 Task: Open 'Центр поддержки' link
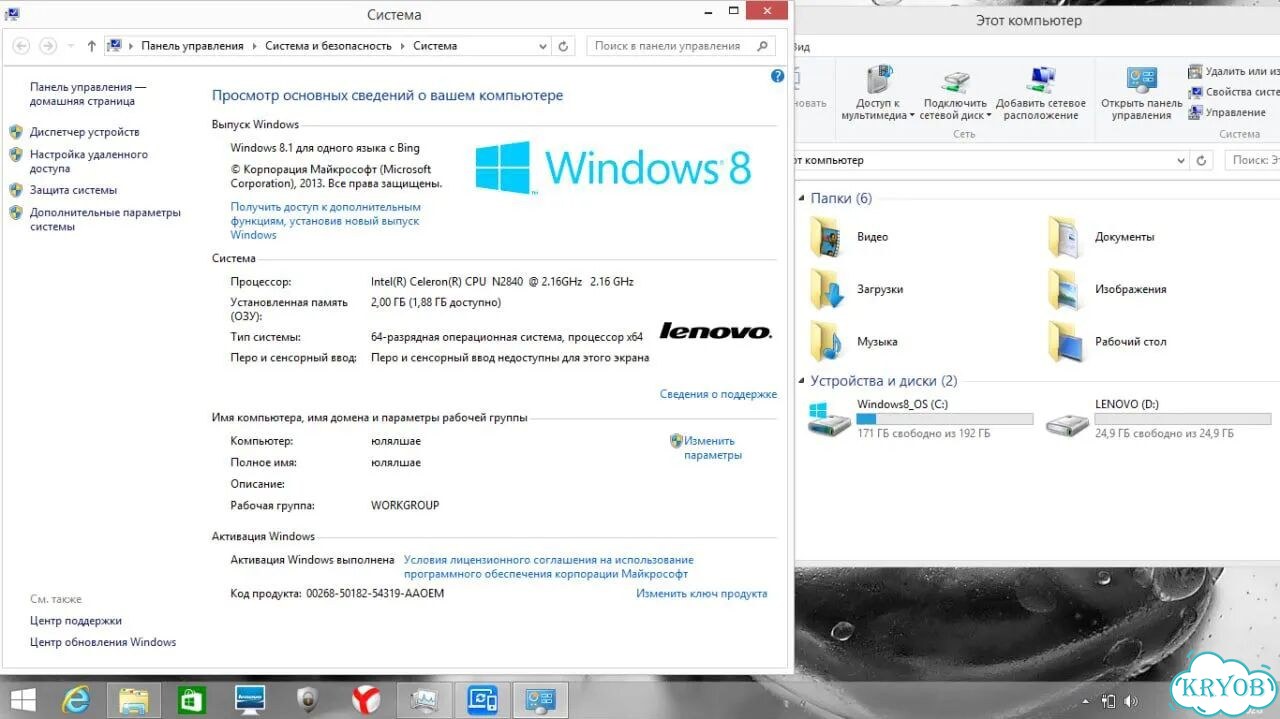pos(76,620)
